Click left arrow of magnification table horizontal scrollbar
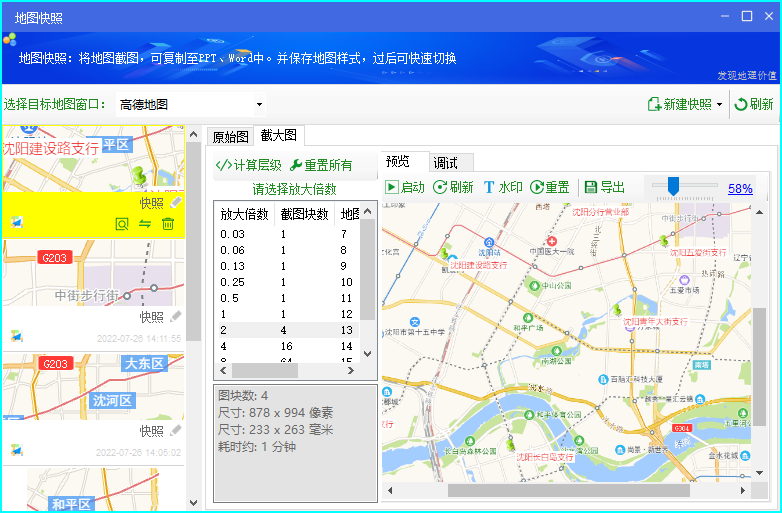The image size is (782, 513). (223, 370)
